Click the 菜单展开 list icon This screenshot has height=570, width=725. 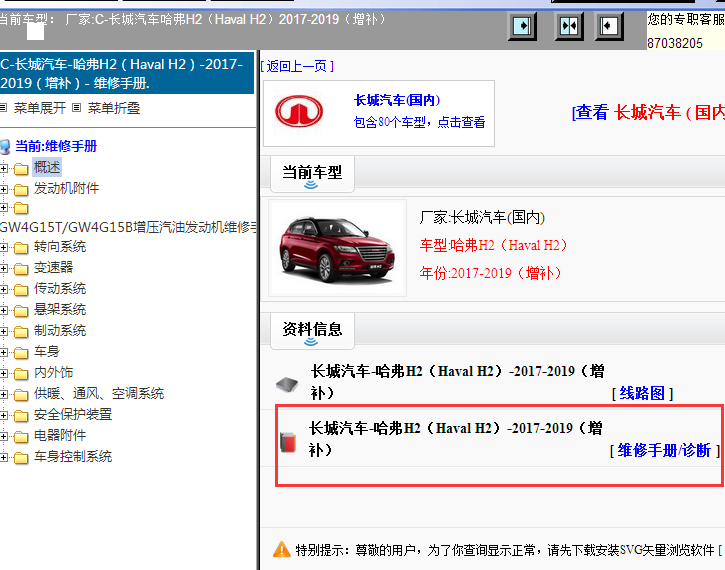(3, 108)
